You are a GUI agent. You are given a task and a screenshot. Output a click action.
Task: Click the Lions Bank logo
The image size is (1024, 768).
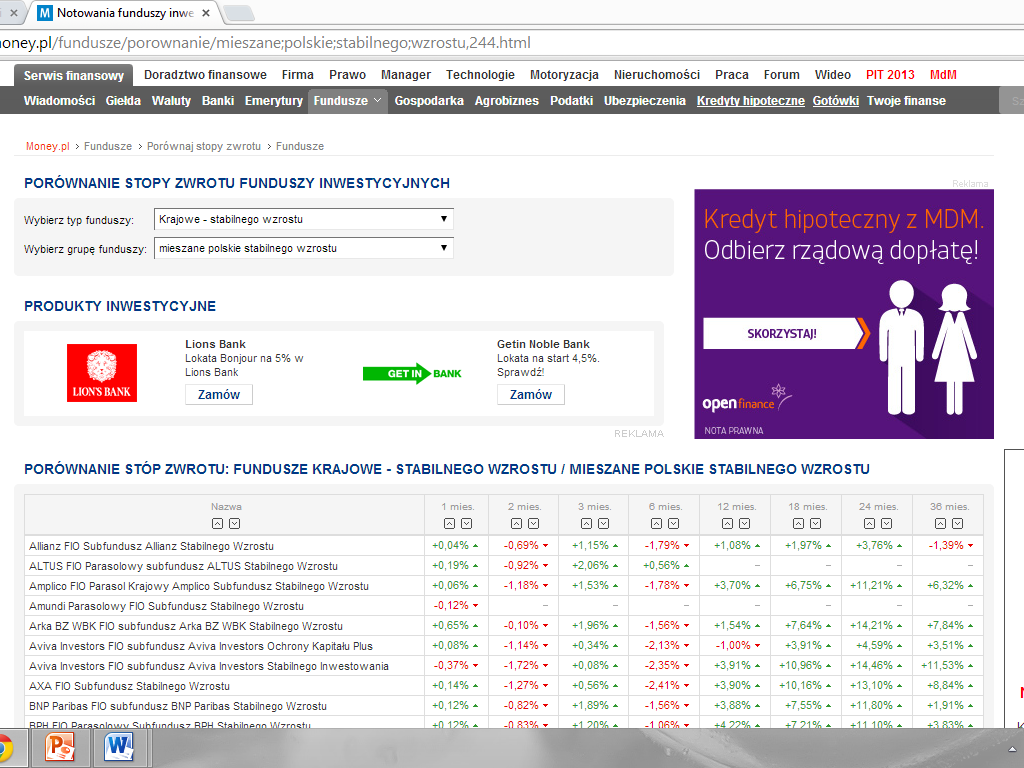click(x=102, y=373)
